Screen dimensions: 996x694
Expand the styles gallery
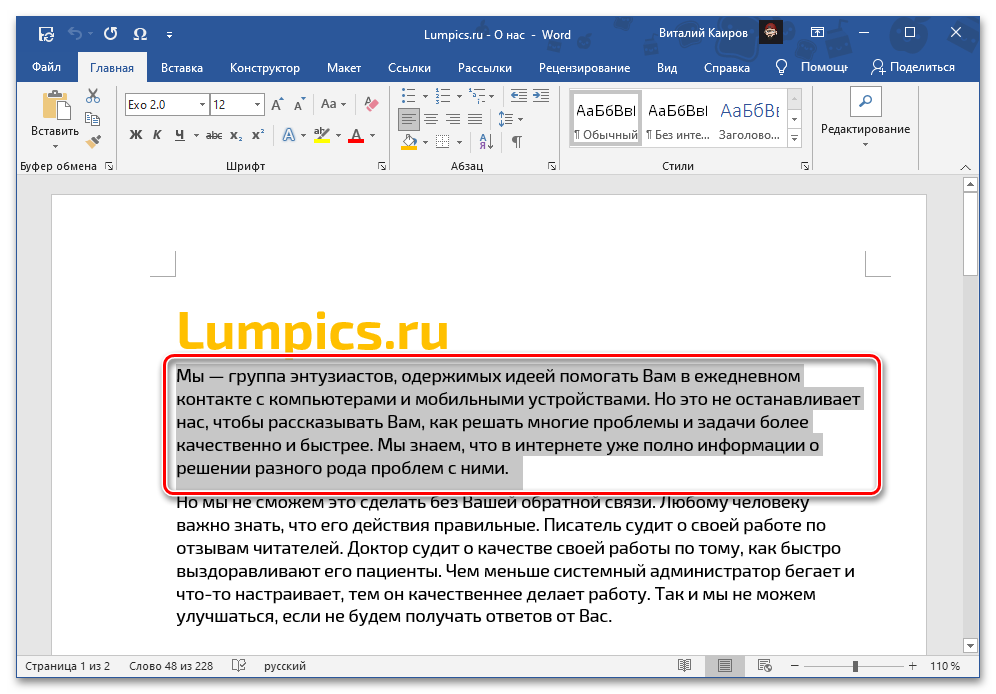(x=794, y=138)
